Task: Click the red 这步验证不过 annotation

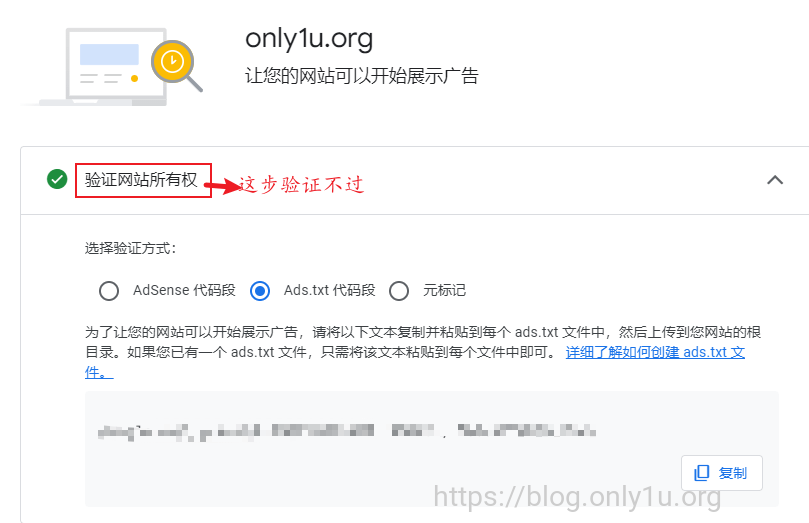Action: (x=301, y=185)
